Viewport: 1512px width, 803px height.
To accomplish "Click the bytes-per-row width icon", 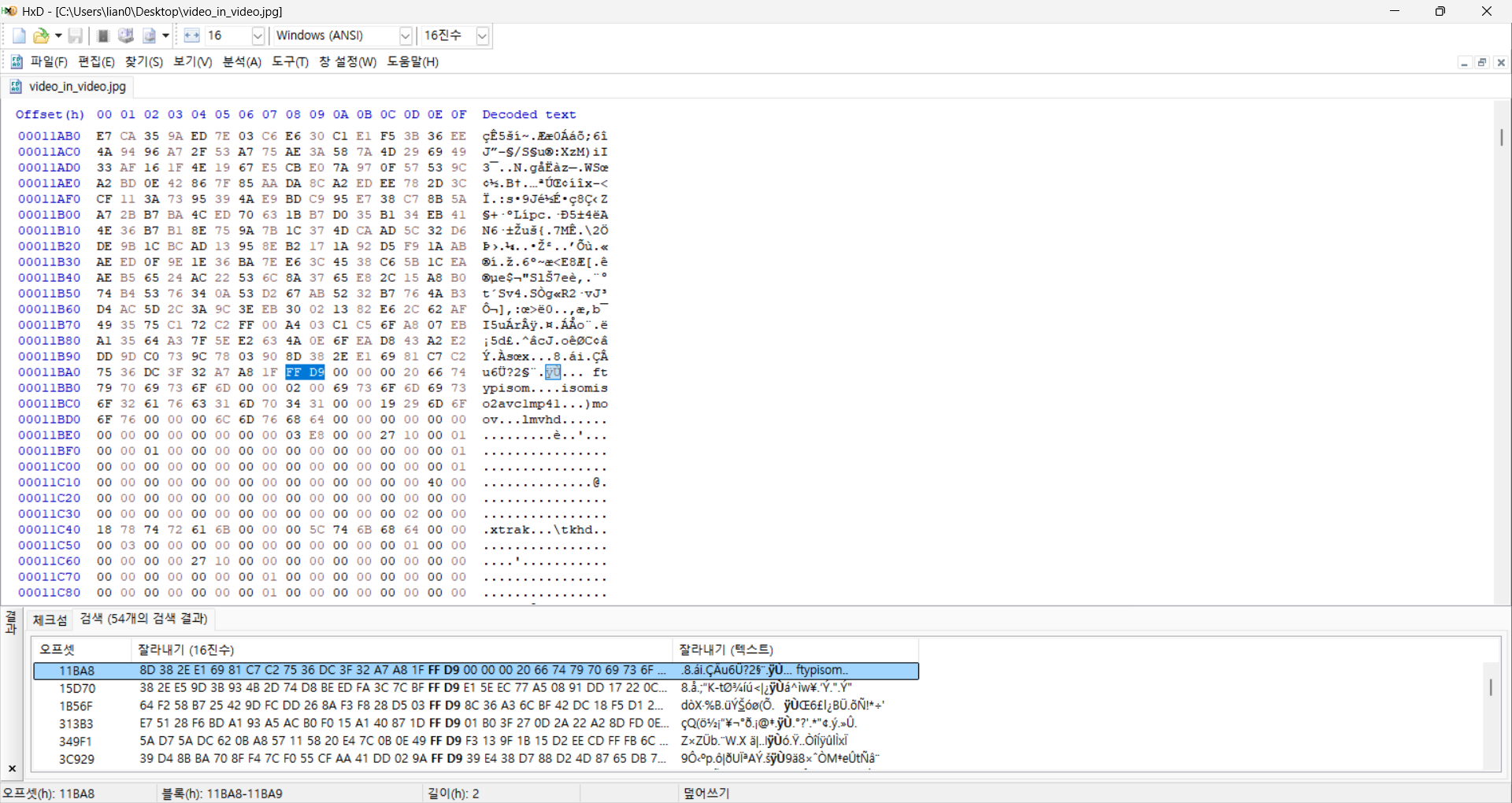I will coord(191,36).
